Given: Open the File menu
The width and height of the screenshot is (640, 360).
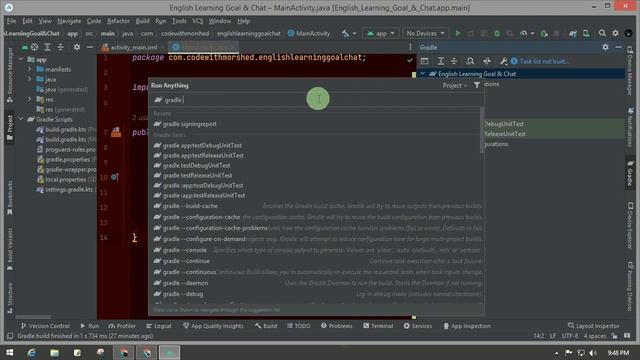Looking at the screenshot, I should 11,21.
